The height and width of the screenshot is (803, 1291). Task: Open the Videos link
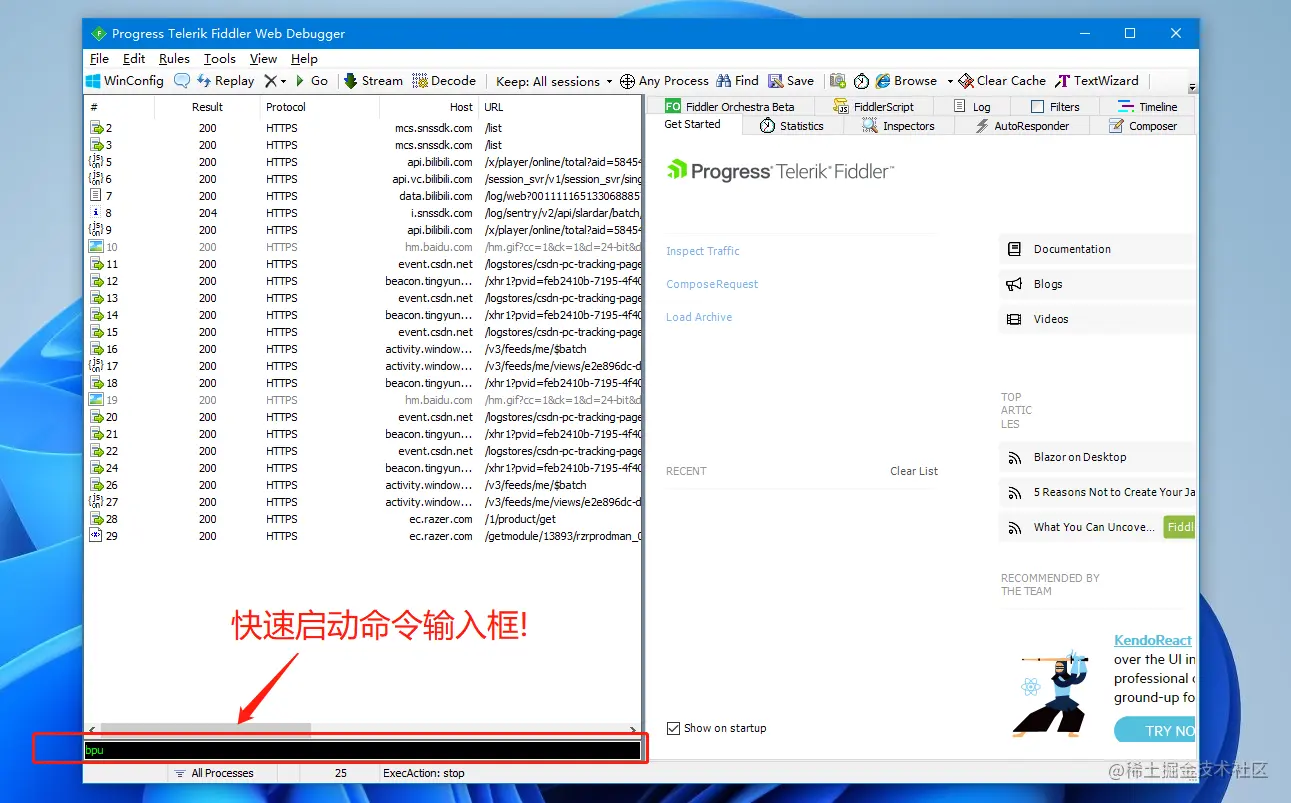pyautogui.click(x=1098, y=319)
